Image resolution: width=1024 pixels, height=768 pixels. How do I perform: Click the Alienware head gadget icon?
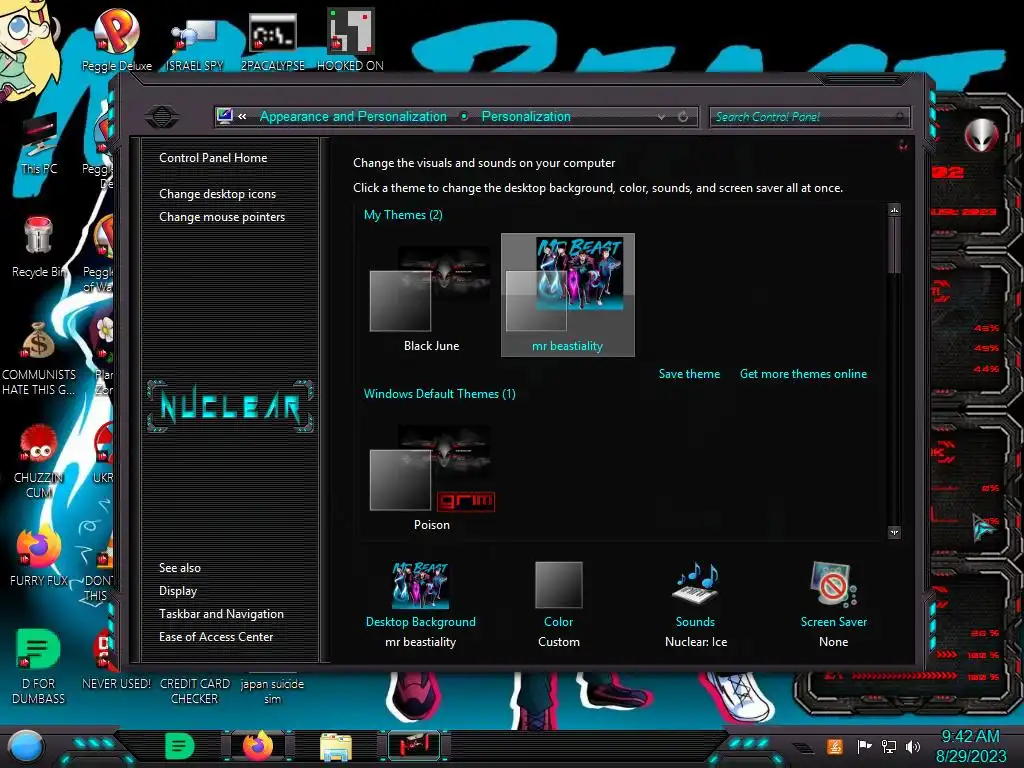(981, 135)
